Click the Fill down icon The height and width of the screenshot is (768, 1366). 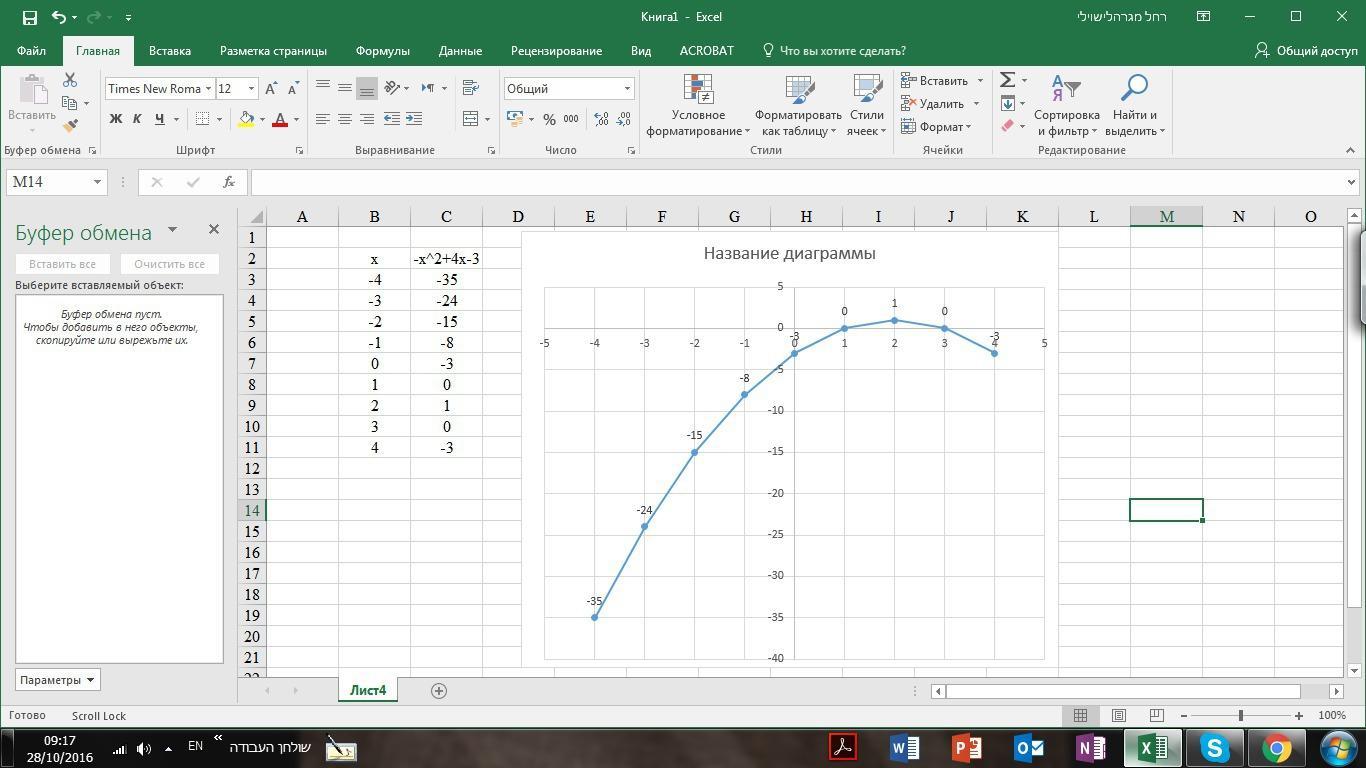pyautogui.click(x=1008, y=103)
